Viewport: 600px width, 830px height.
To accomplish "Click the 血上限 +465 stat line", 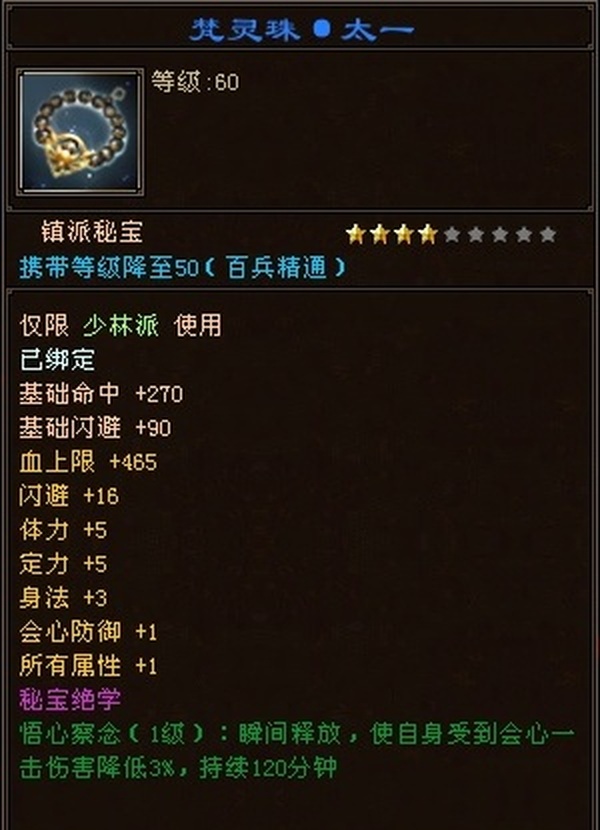I will point(88,462).
